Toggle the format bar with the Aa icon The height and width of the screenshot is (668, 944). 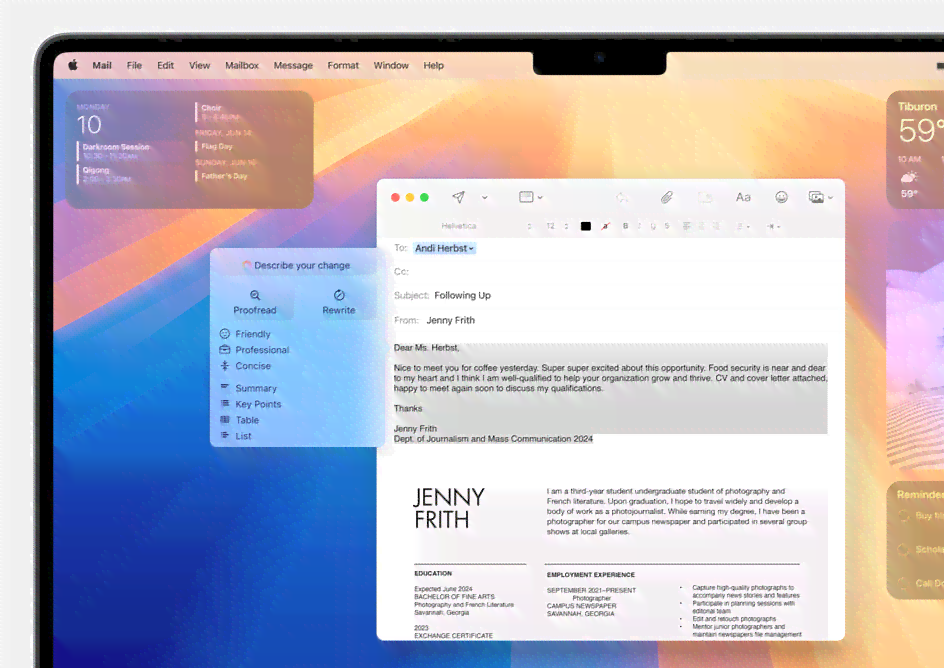pyautogui.click(x=743, y=197)
